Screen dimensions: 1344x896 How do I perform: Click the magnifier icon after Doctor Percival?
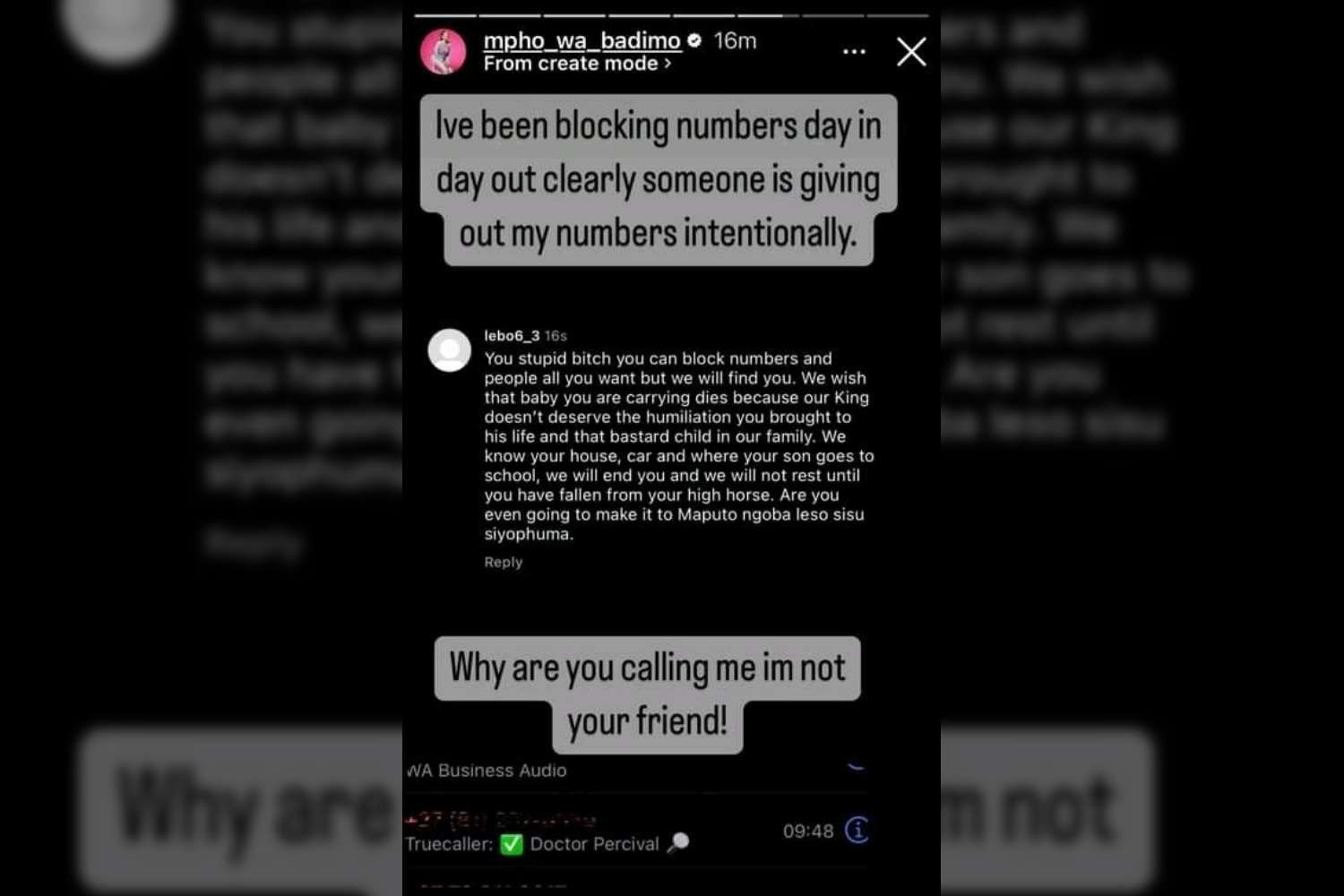tap(678, 842)
